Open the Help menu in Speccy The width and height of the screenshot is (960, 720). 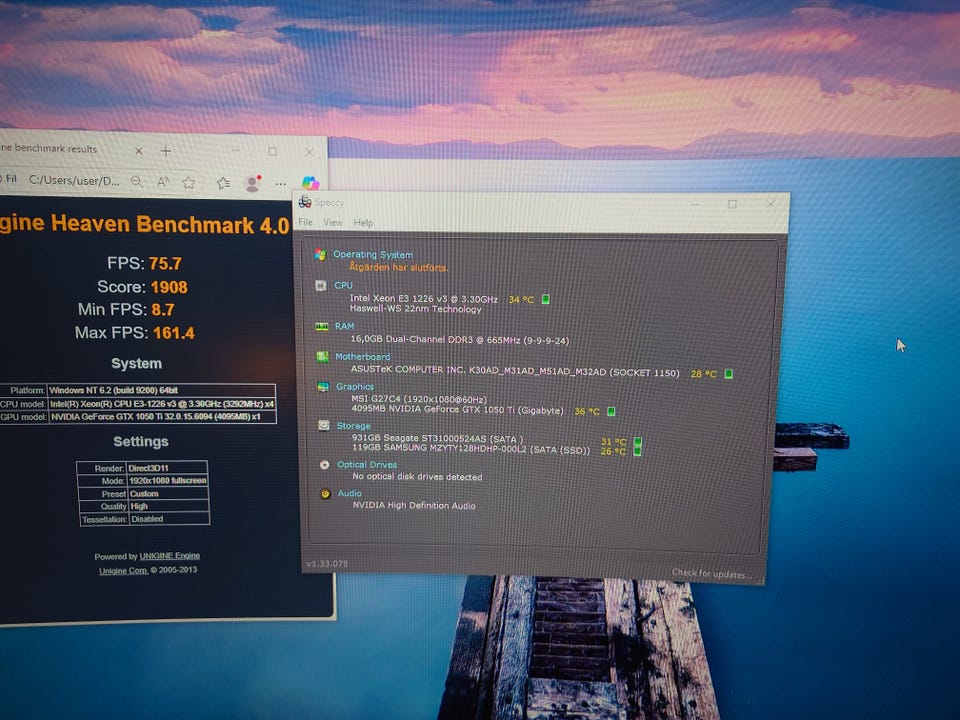pyautogui.click(x=363, y=223)
